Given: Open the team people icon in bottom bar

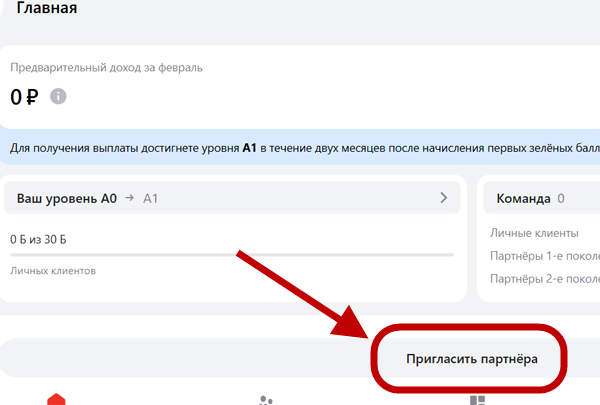Looking at the screenshot, I should click(x=266, y=400).
